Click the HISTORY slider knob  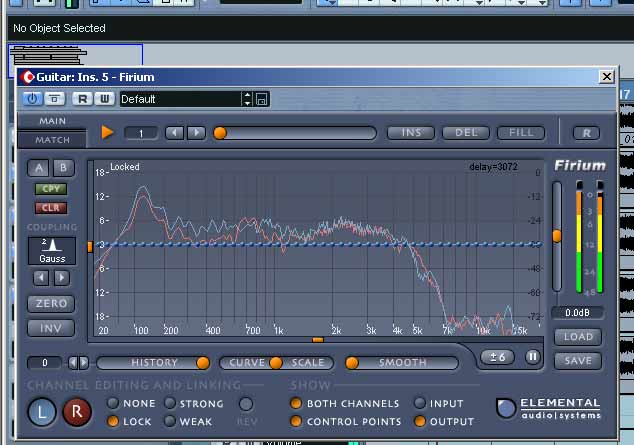click(203, 363)
